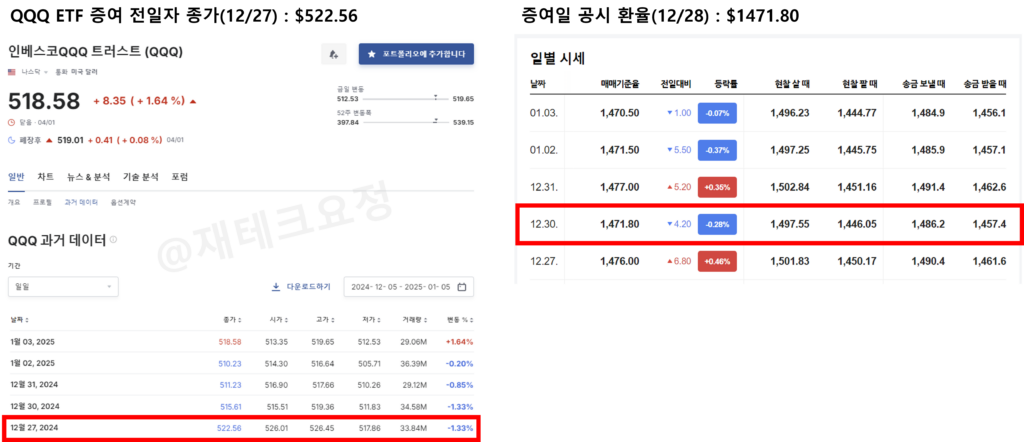
Task: Click the 전일대비 value 5.20 in 12.31. row
Action: (682, 187)
